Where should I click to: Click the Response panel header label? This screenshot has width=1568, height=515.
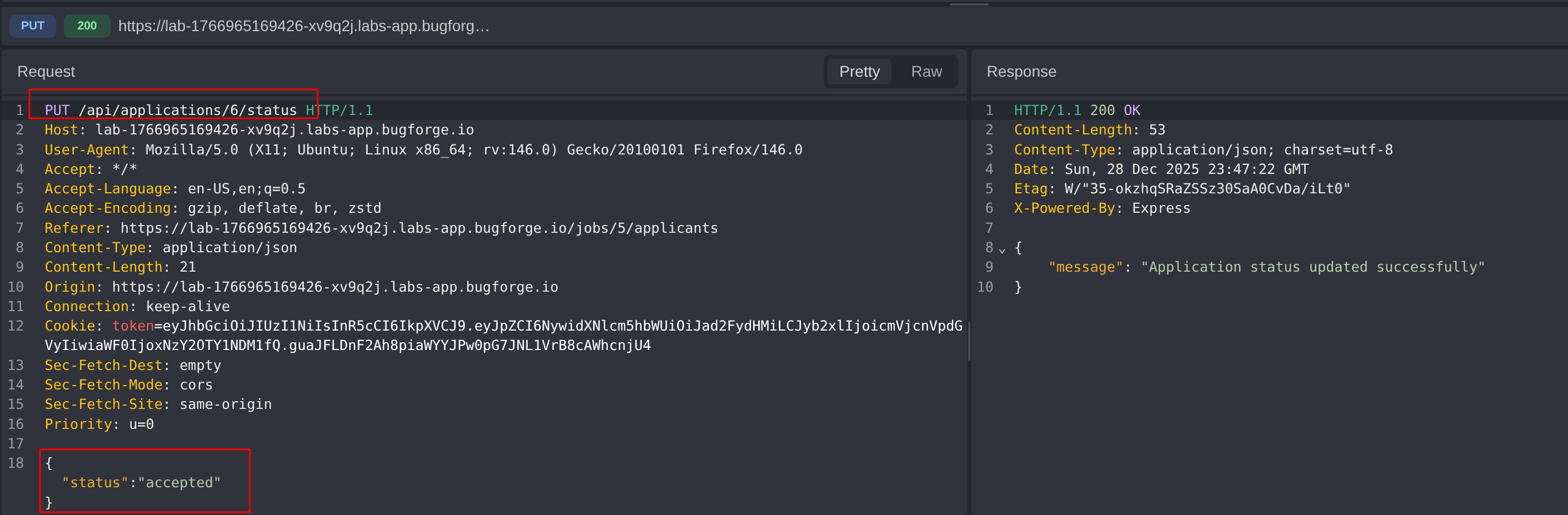(1021, 72)
